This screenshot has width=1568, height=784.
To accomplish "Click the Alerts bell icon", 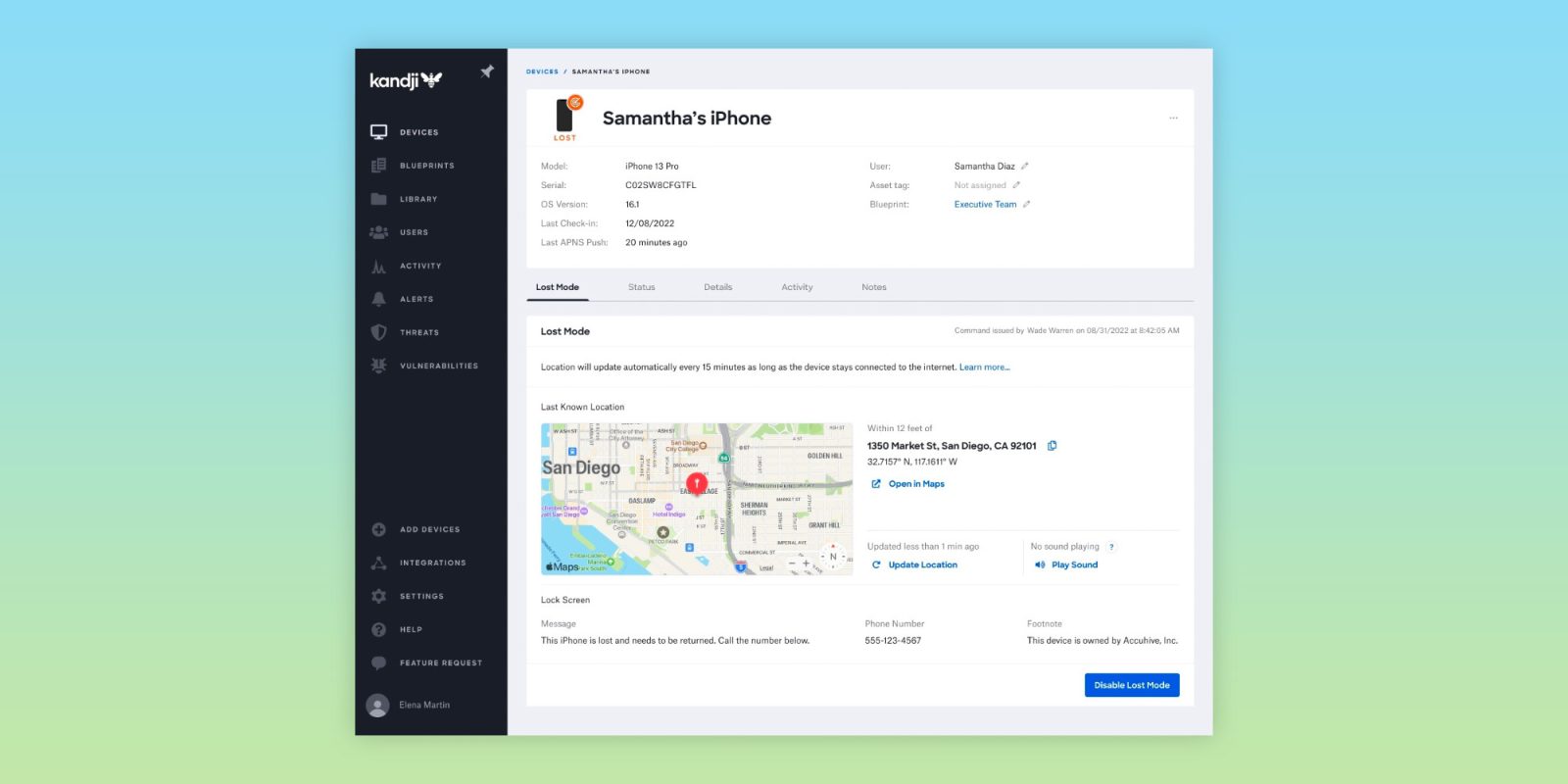I will (x=379, y=299).
